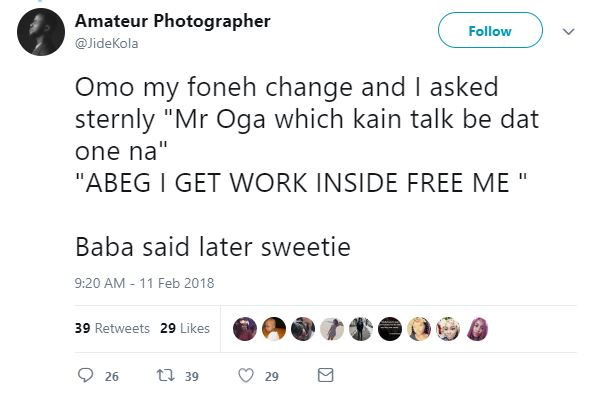Click the reply count number 26
604x405 pixels.
point(112,376)
